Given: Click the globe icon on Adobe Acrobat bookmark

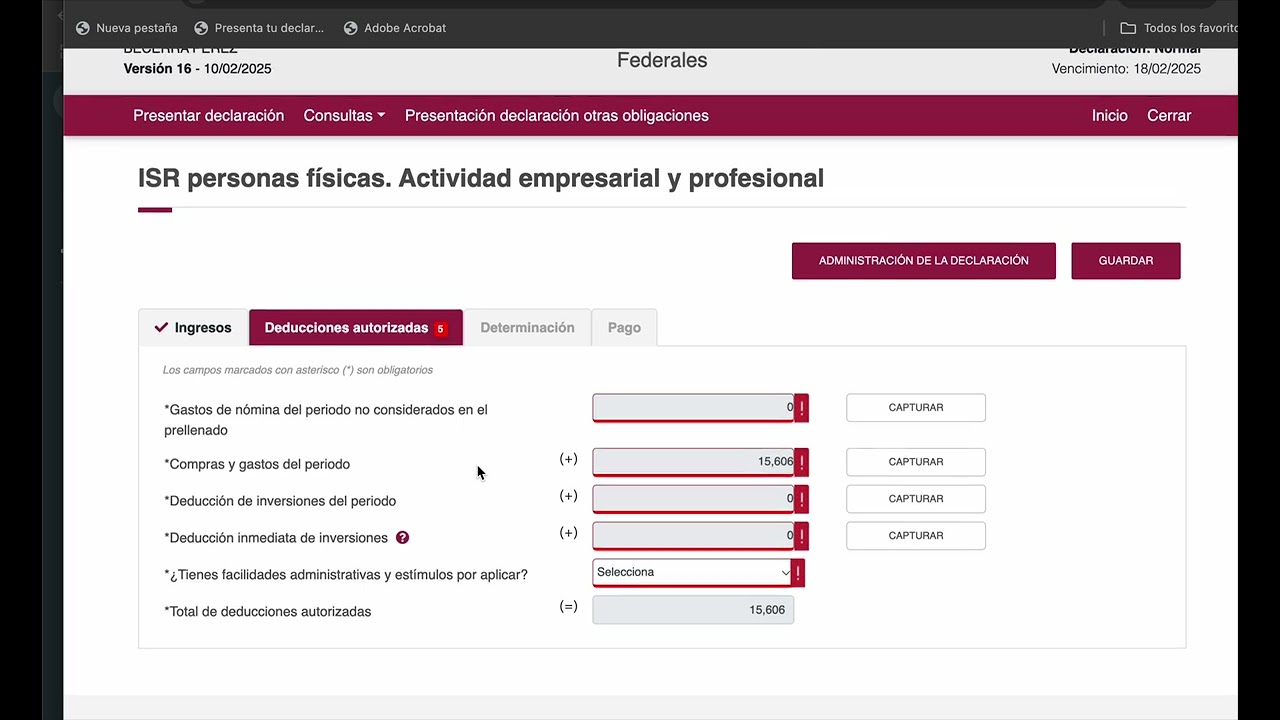Looking at the screenshot, I should pyautogui.click(x=350, y=28).
